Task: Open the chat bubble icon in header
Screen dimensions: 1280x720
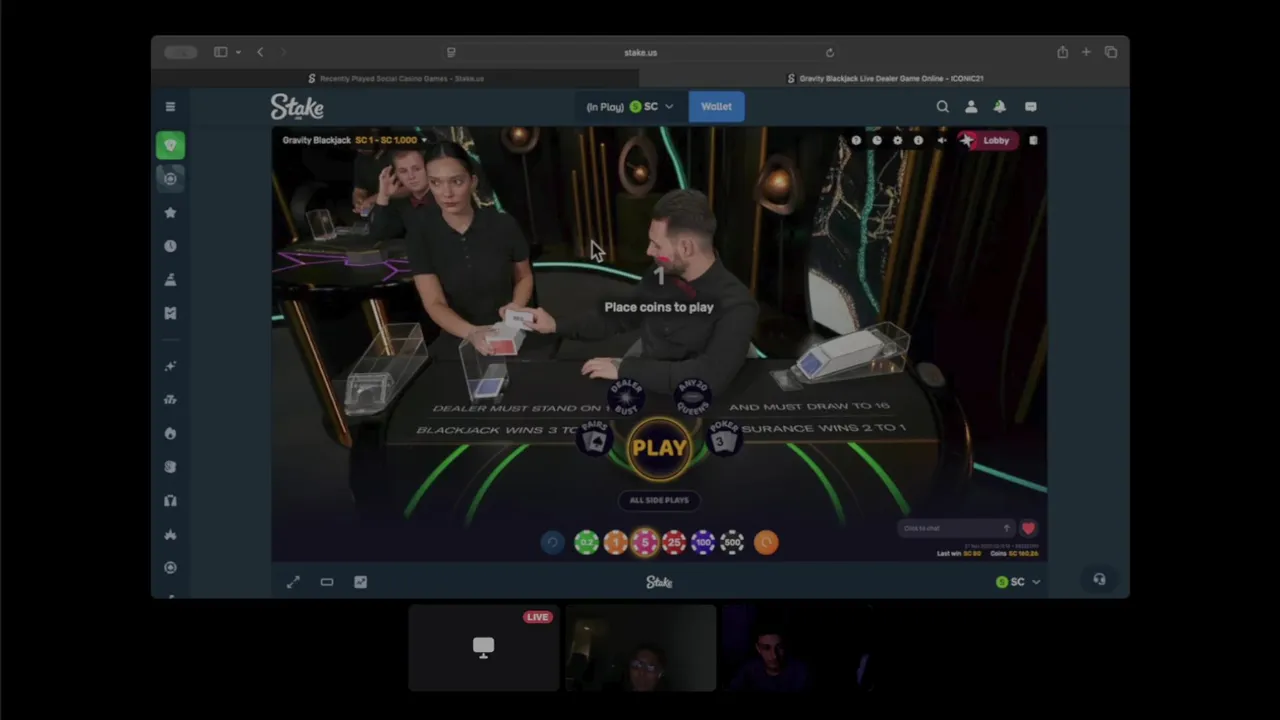Action: 1031,107
